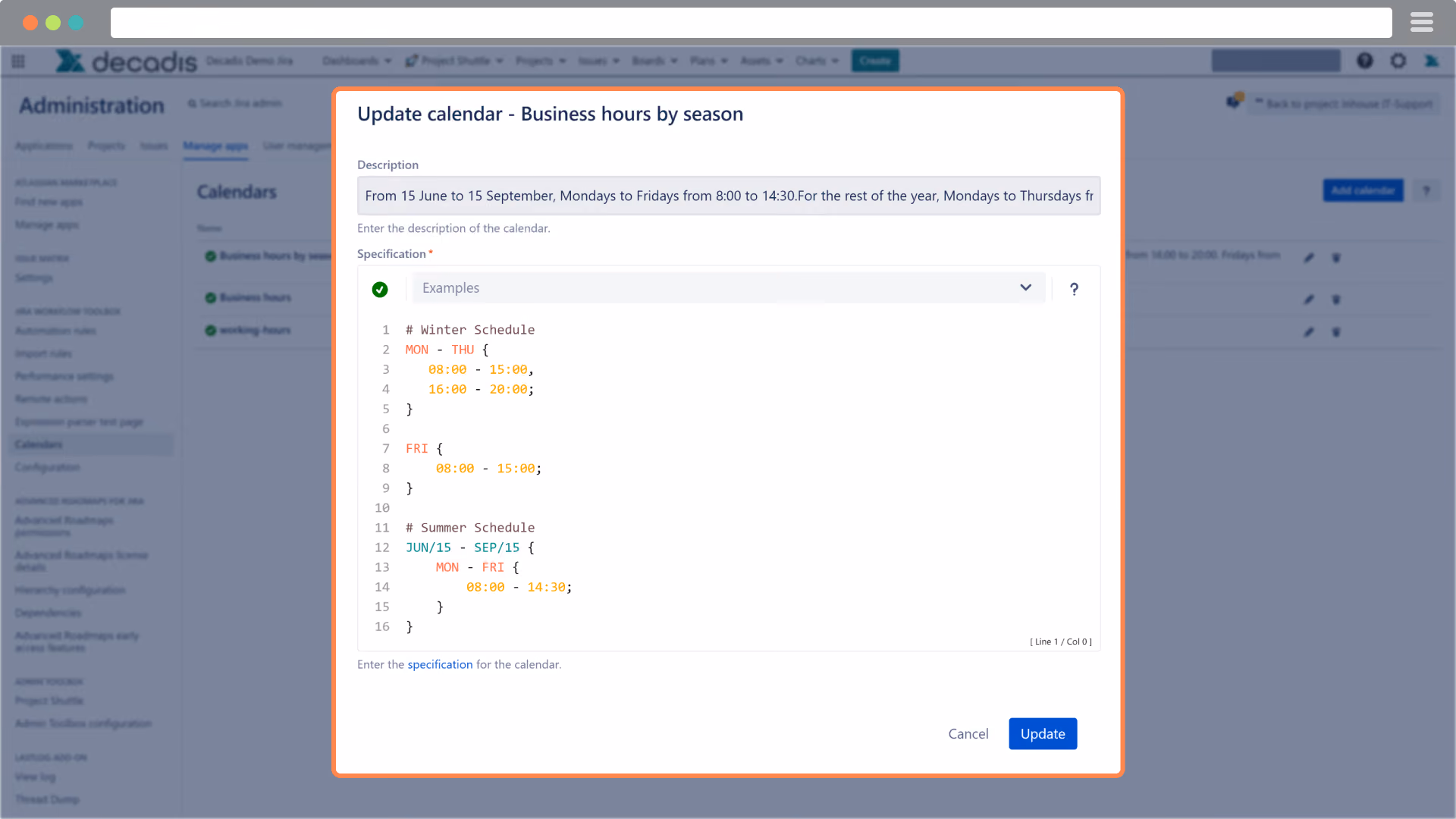Screen dimensions: 1456x819
Task: Open the app switcher grid icon in Jira header
Action: pos(18,61)
